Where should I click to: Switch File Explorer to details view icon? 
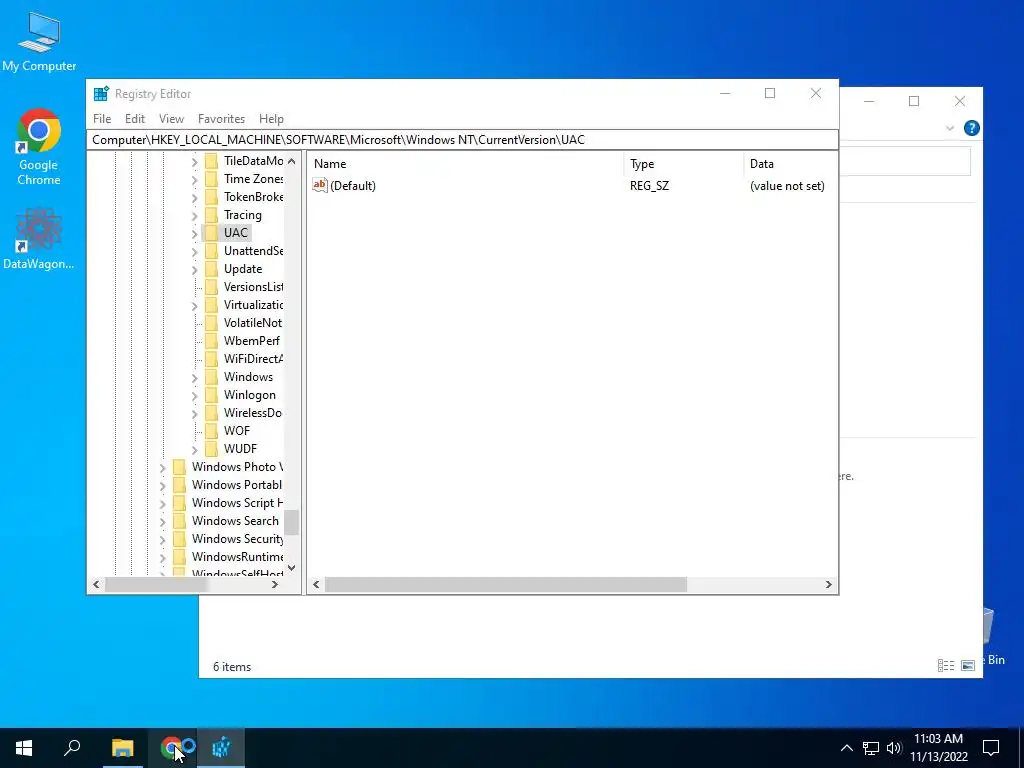tap(946, 665)
